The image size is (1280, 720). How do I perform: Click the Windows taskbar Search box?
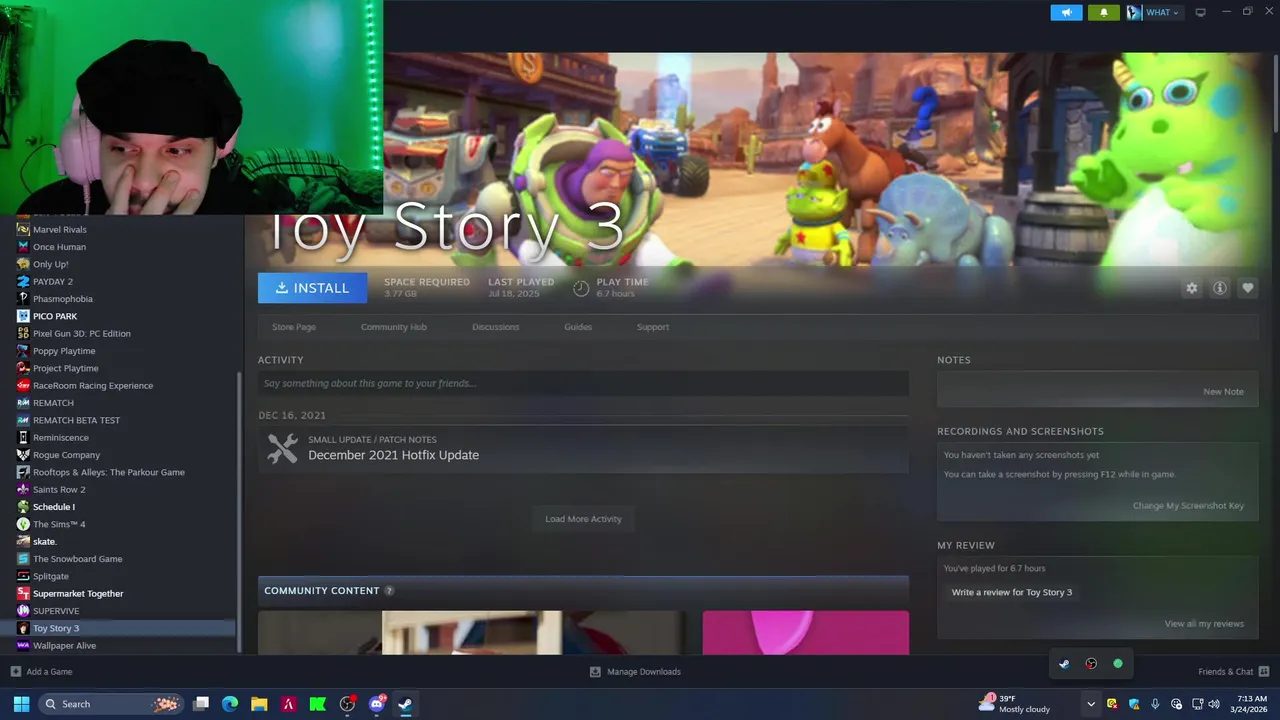(x=110, y=704)
